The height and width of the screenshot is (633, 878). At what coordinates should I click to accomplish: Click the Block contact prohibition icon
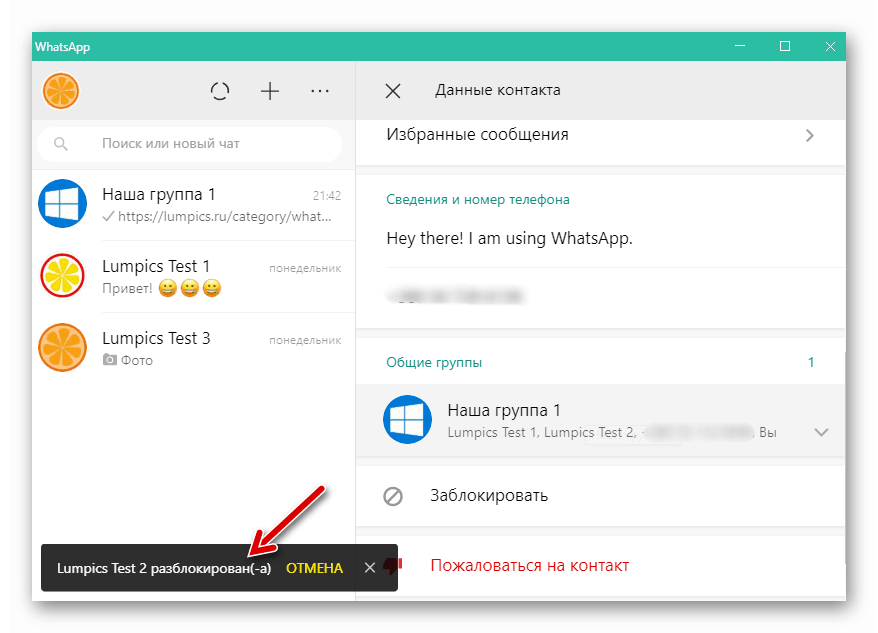(393, 495)
